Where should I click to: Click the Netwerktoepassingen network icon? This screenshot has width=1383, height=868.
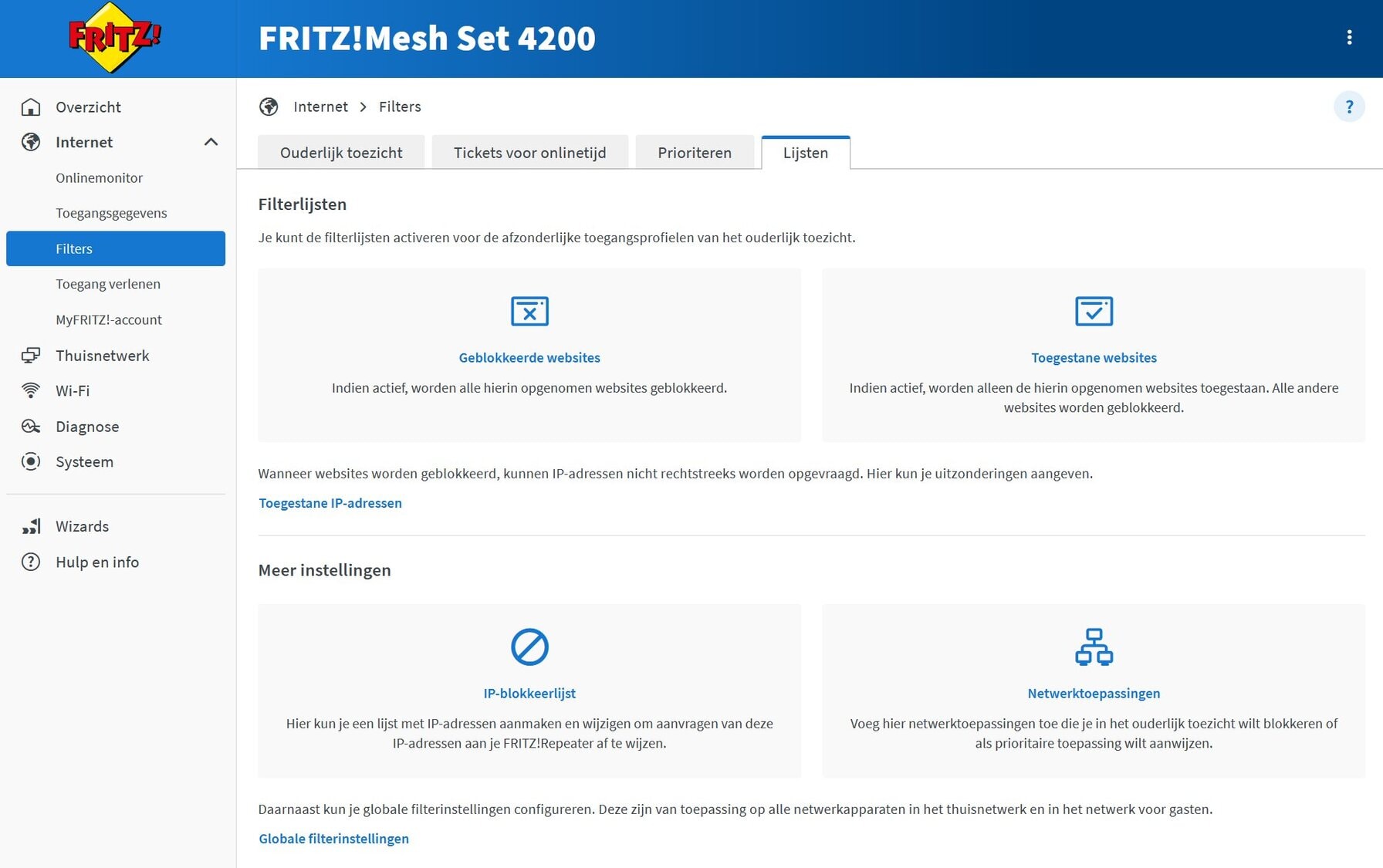(x=1094, y=647)
